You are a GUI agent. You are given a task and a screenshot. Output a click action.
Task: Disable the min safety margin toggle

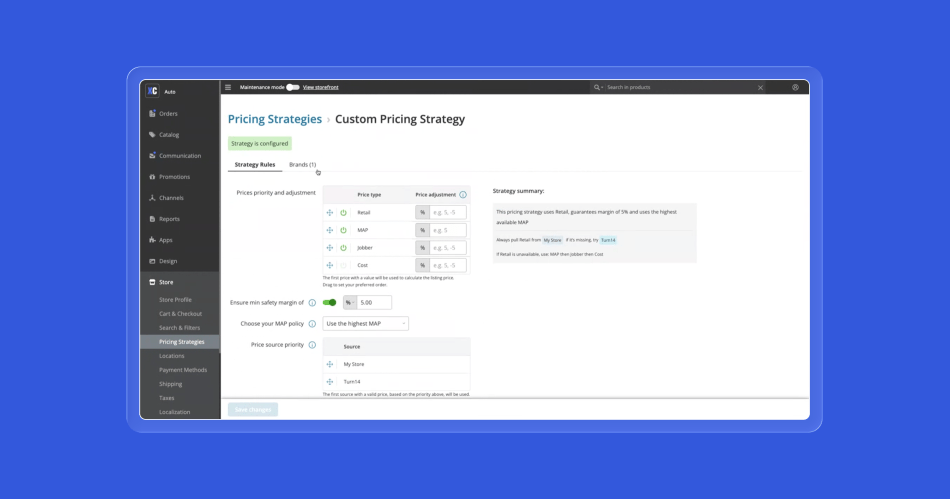coord(329,302)
